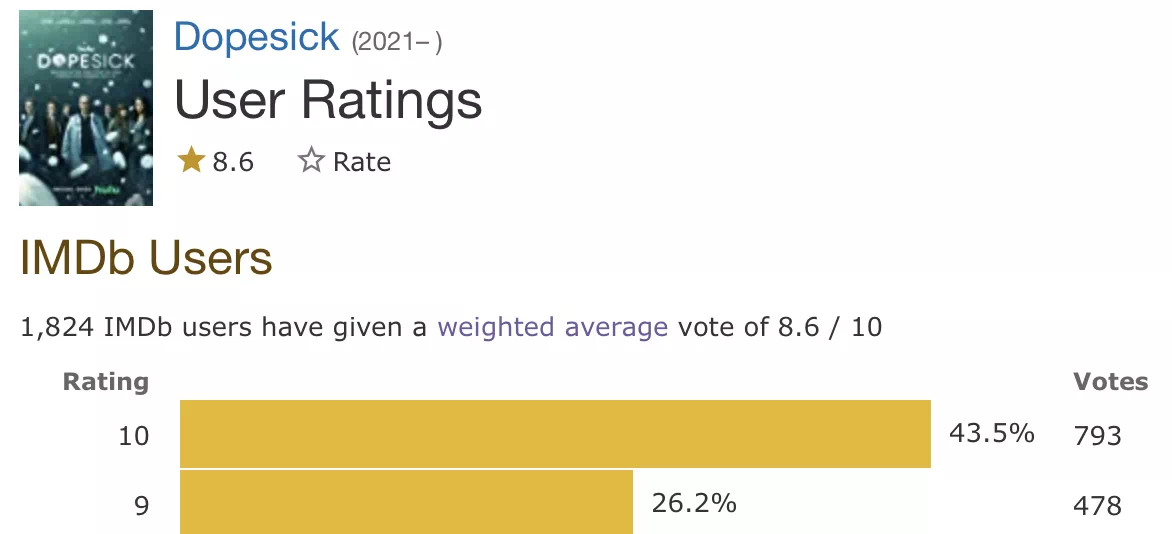
Task: Click the 793 votes count
Action: 1097,435
